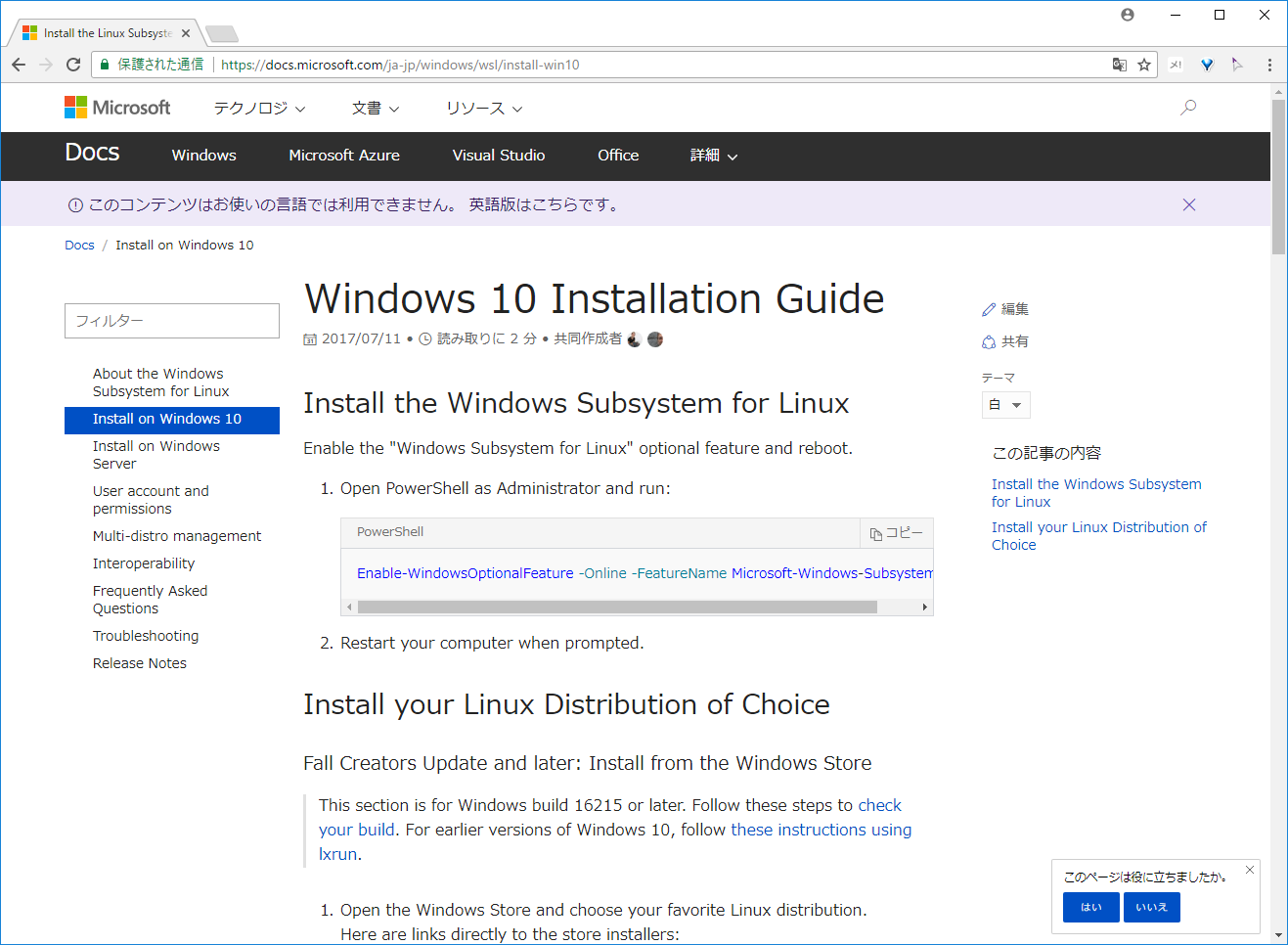
Task: Click the English version link in the banner
Action: [543, 204]
